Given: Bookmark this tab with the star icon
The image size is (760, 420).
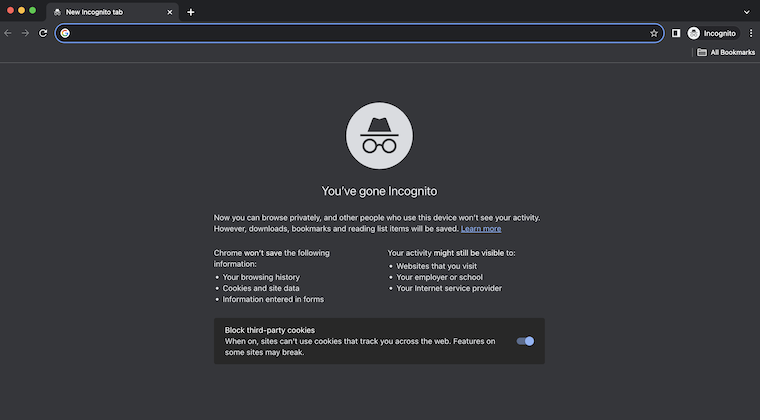Looking at the screenshot, I should (654, 33).
